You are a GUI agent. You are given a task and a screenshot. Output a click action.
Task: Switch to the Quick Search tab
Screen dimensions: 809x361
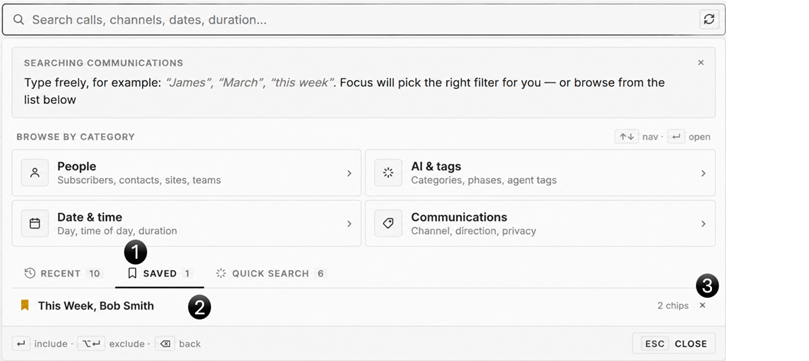pyautogui.click(x=271, y=273)
